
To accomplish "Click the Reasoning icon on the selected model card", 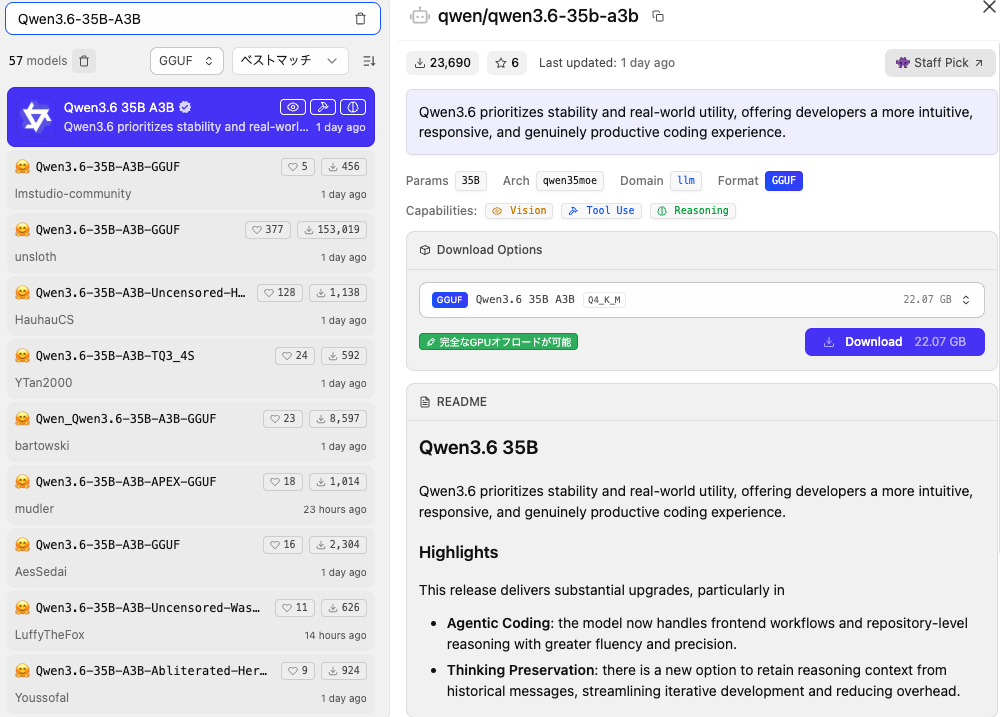I will pyautogui.click(x=352, y=107).
